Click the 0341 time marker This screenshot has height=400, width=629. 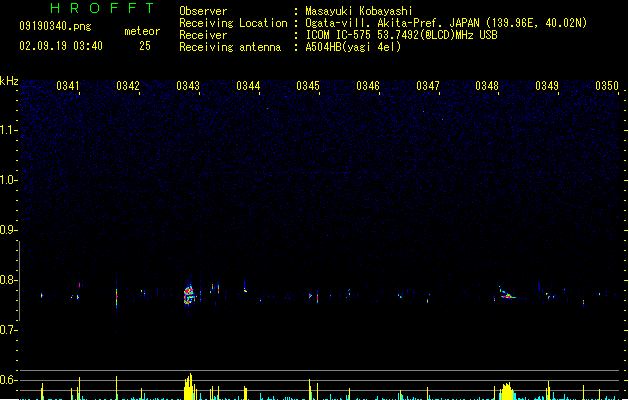pyautogui.click(x=67, y=86)
